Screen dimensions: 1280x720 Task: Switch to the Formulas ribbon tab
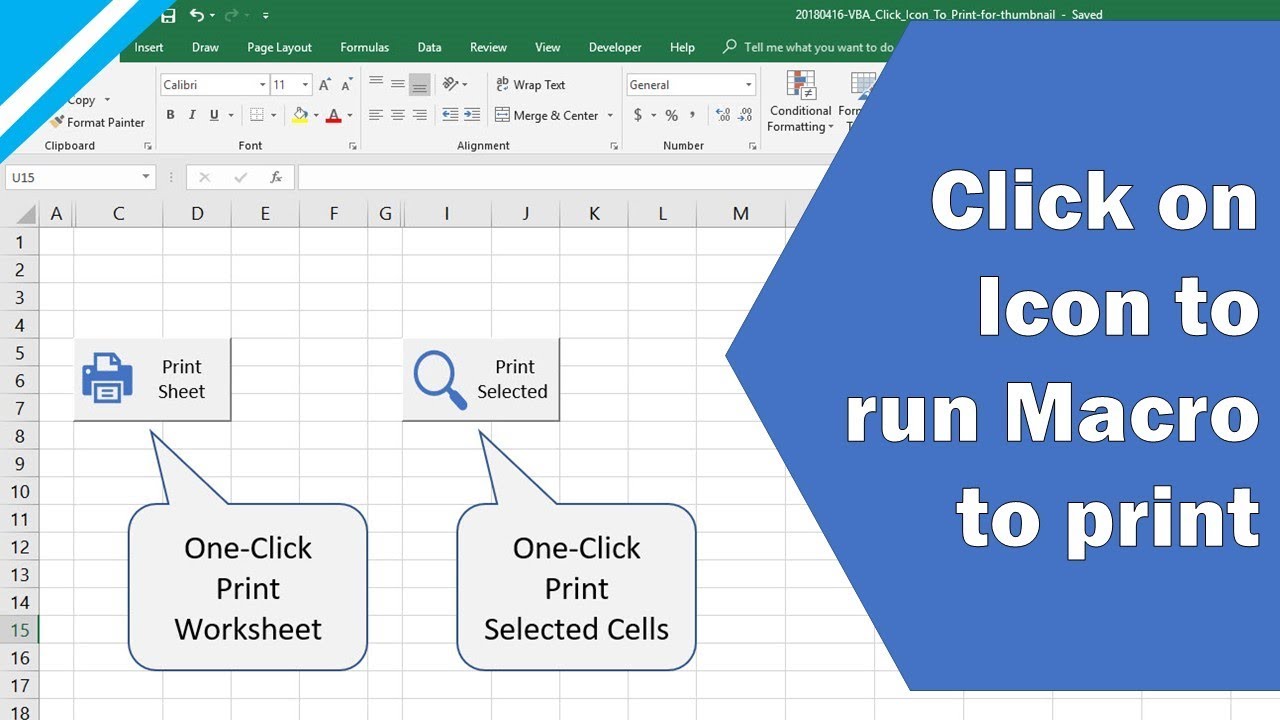tap(364, 47)
